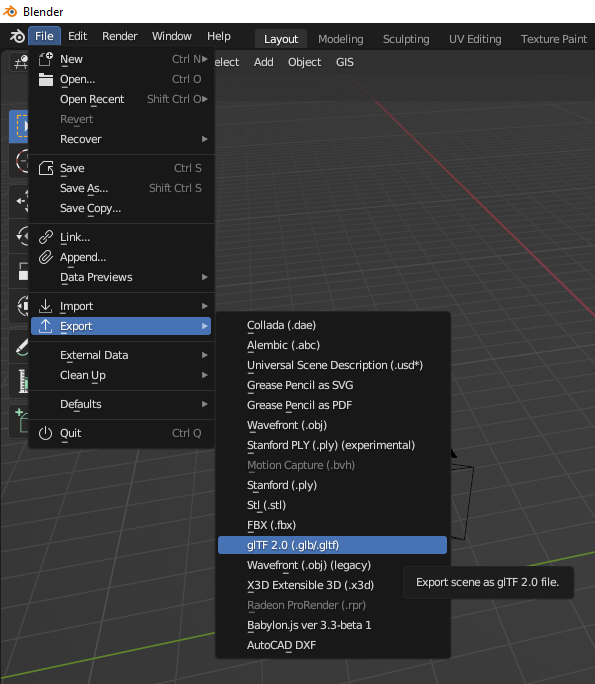Export Grease Pencil as SVG
The width and height of the screenshot is (595, 684).
click(332, 385)
